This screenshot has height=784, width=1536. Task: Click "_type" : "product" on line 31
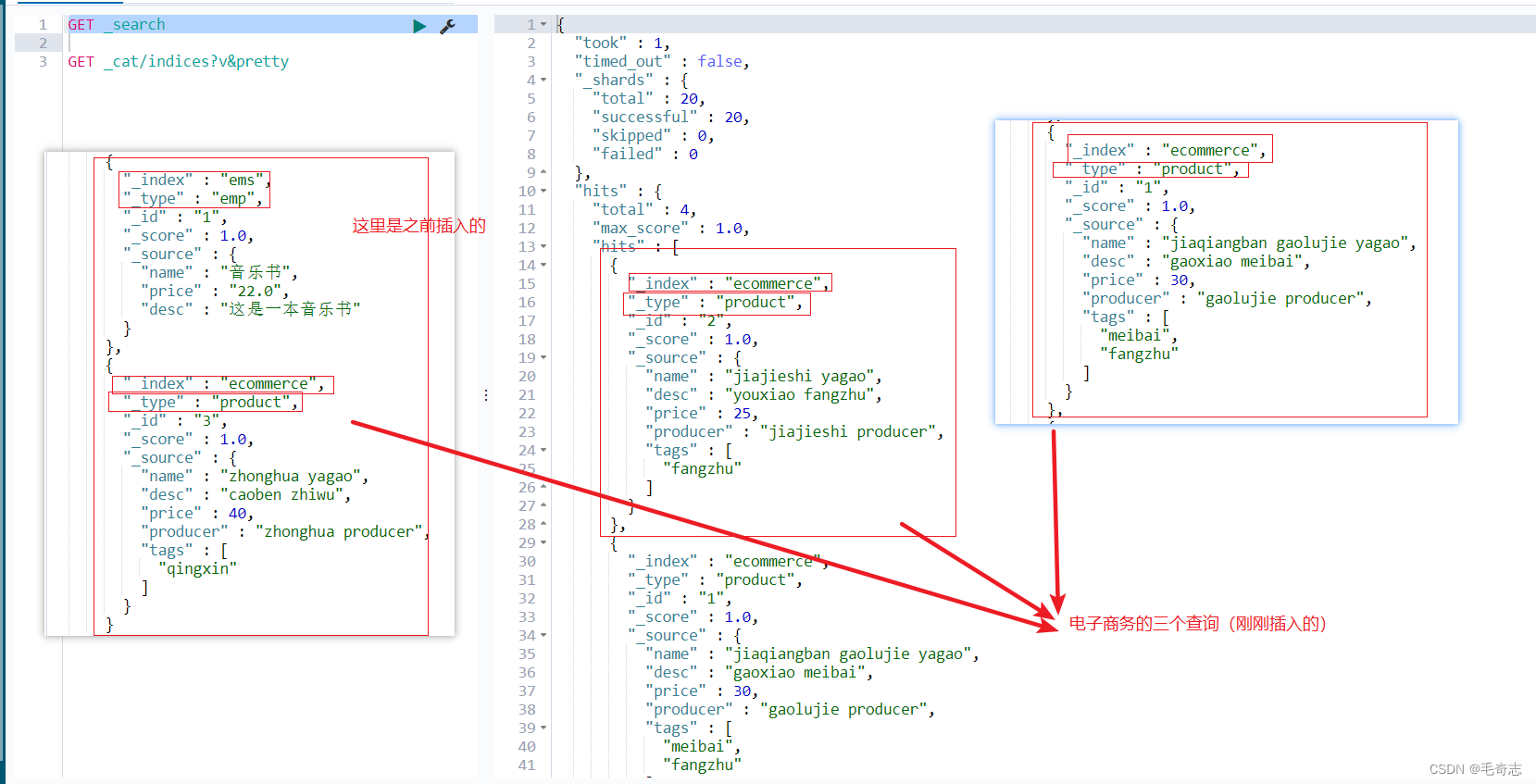(x=715, y=580)
